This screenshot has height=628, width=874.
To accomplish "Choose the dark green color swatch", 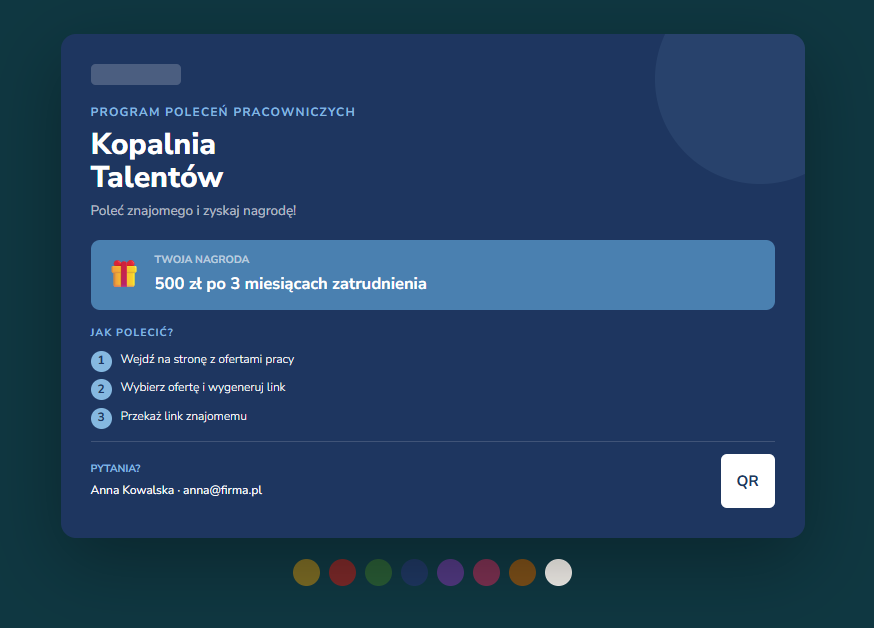I will [x=378, y=572].
